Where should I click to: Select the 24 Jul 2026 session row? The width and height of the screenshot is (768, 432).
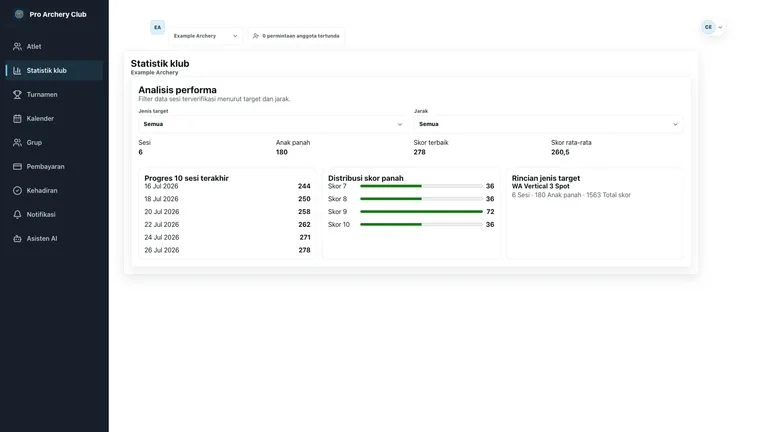[227, 237]
